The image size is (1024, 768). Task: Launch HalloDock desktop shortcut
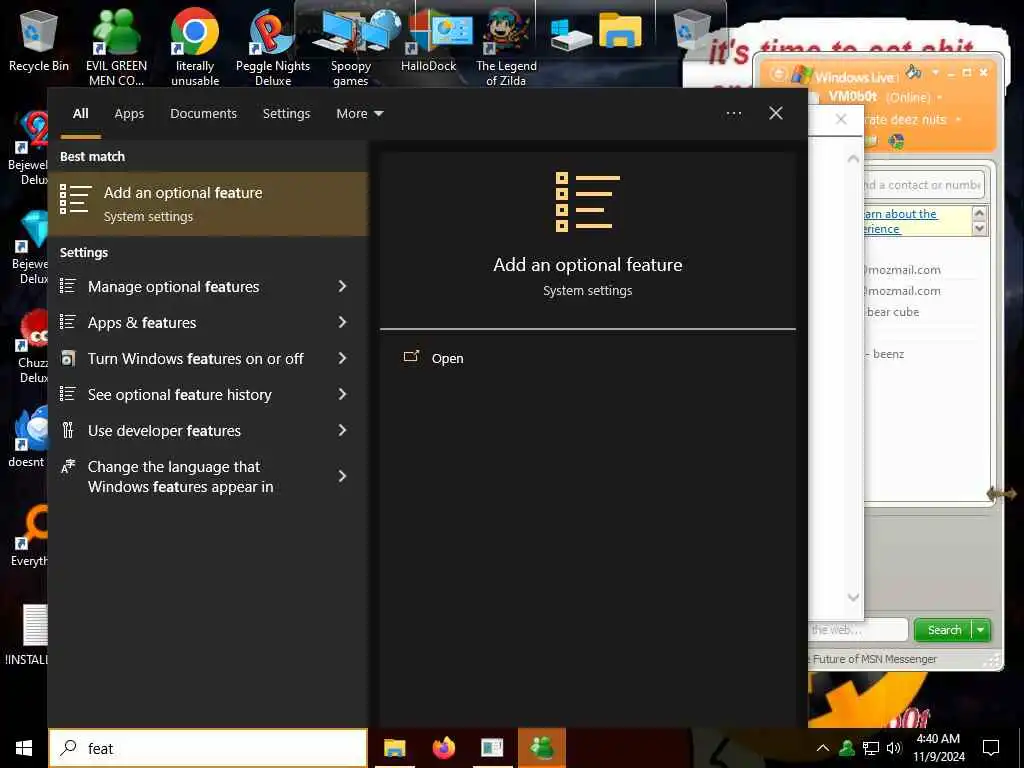pos(428,40)
